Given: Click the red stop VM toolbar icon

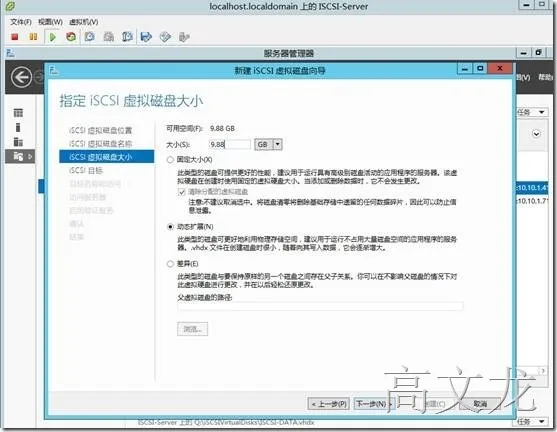Looking at the screenshot, I should pyautogui.click(x=15, y=37).
